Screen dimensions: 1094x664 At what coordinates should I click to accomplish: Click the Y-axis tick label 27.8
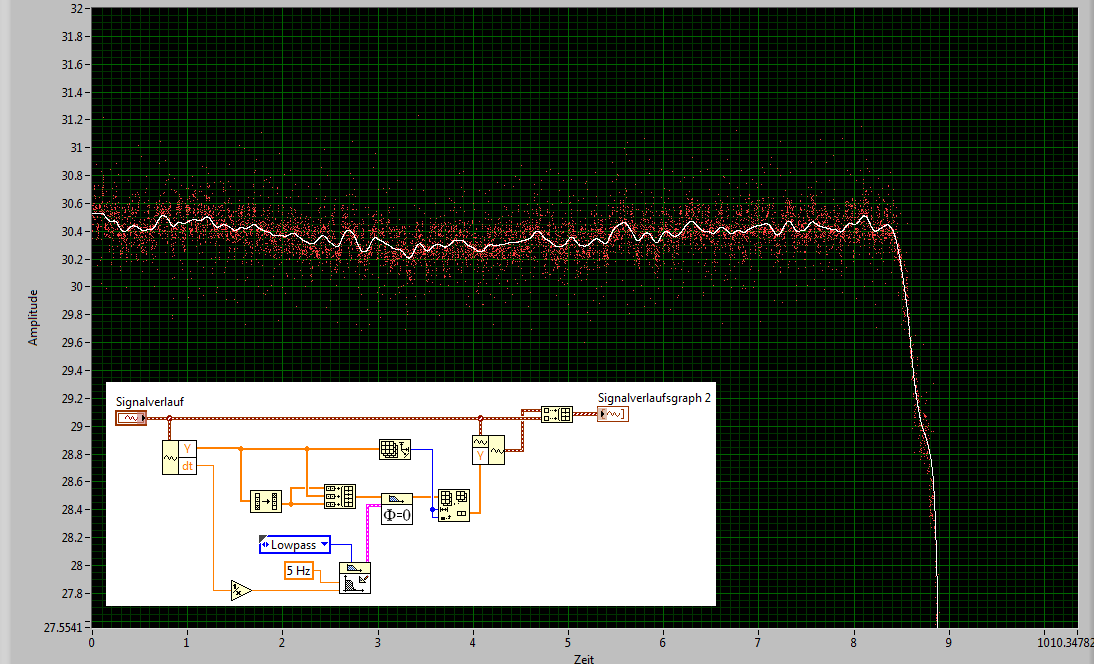pos(73,594)
